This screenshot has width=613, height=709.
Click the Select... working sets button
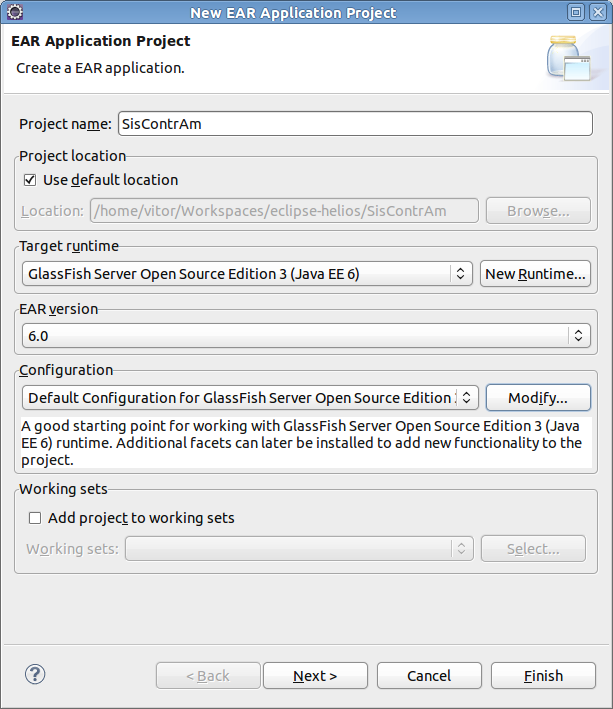533,548
